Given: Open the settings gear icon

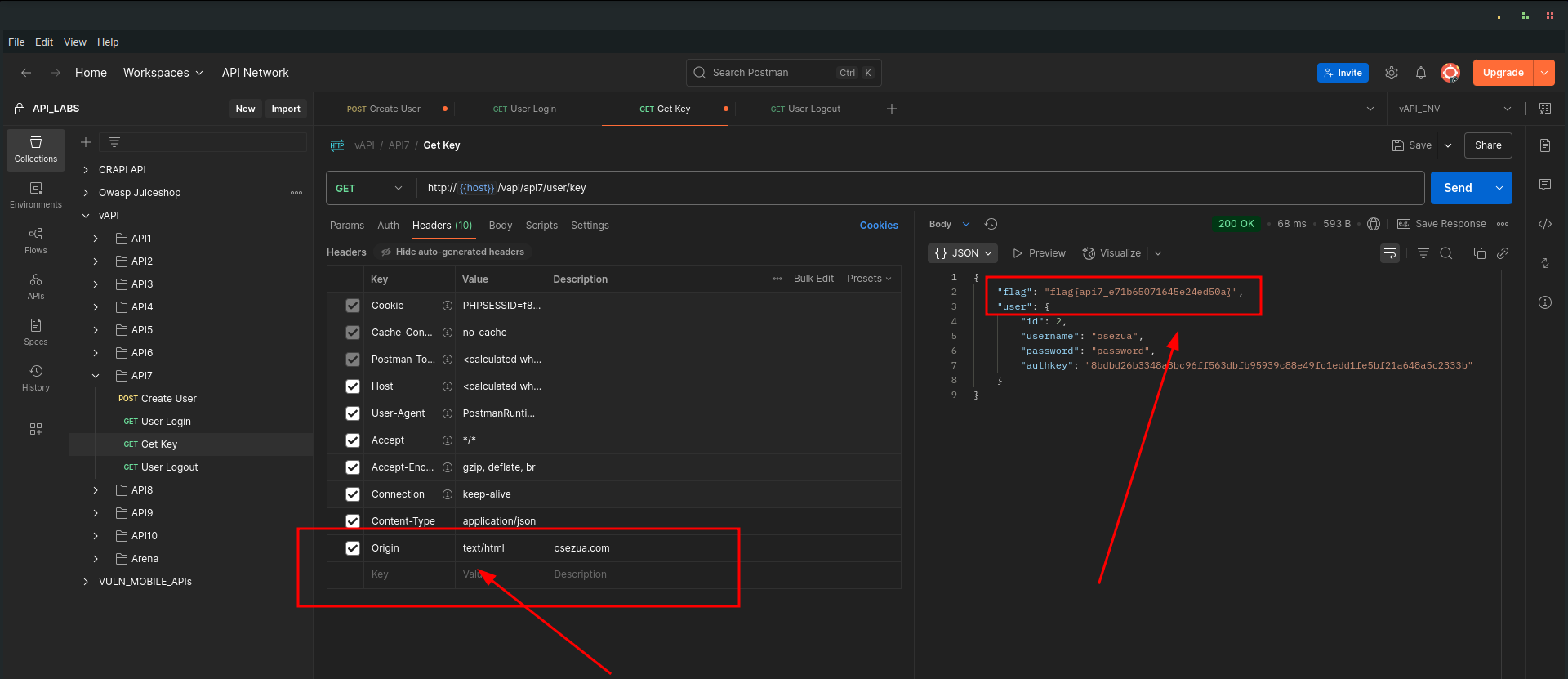Looking at the screenshot, I should tap(1392, 73).
